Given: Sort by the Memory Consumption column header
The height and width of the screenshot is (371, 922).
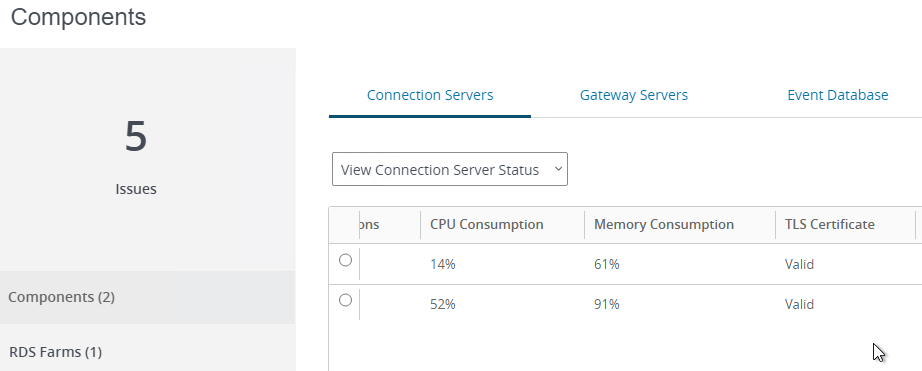Looking at the screenshot, I should (x=663, y=225).
